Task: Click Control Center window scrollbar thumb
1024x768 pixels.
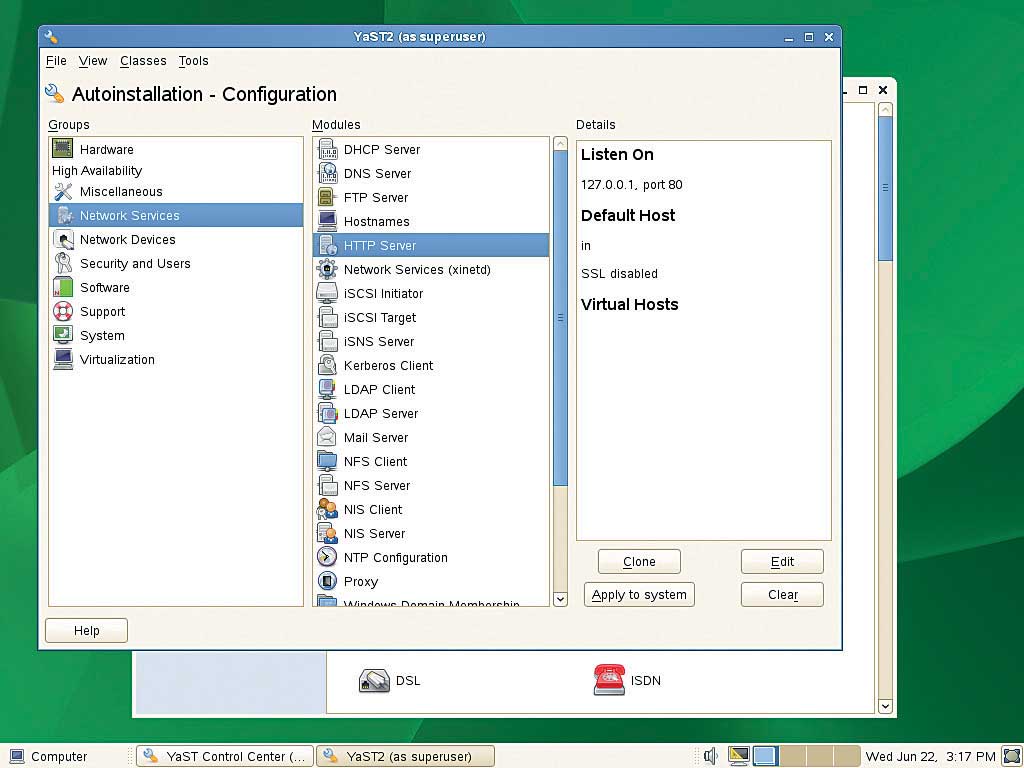Action: [x=886, y=188]
